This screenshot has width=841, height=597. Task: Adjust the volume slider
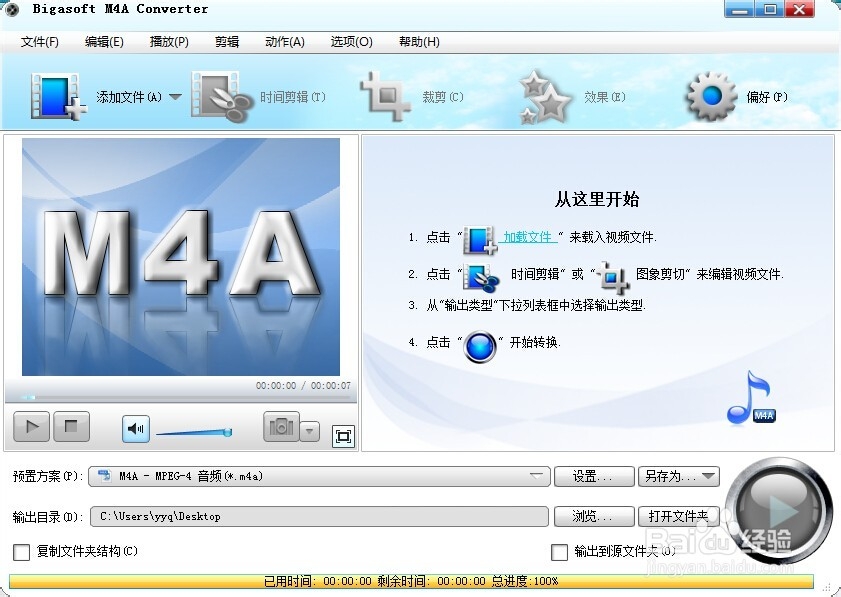[194, 432]
